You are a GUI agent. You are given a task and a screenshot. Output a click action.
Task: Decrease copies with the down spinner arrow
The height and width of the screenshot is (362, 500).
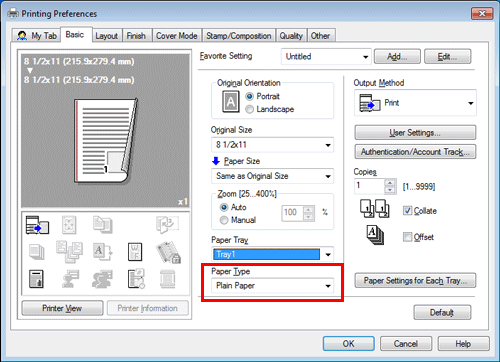pyautogui.click(x=389, y=190)
